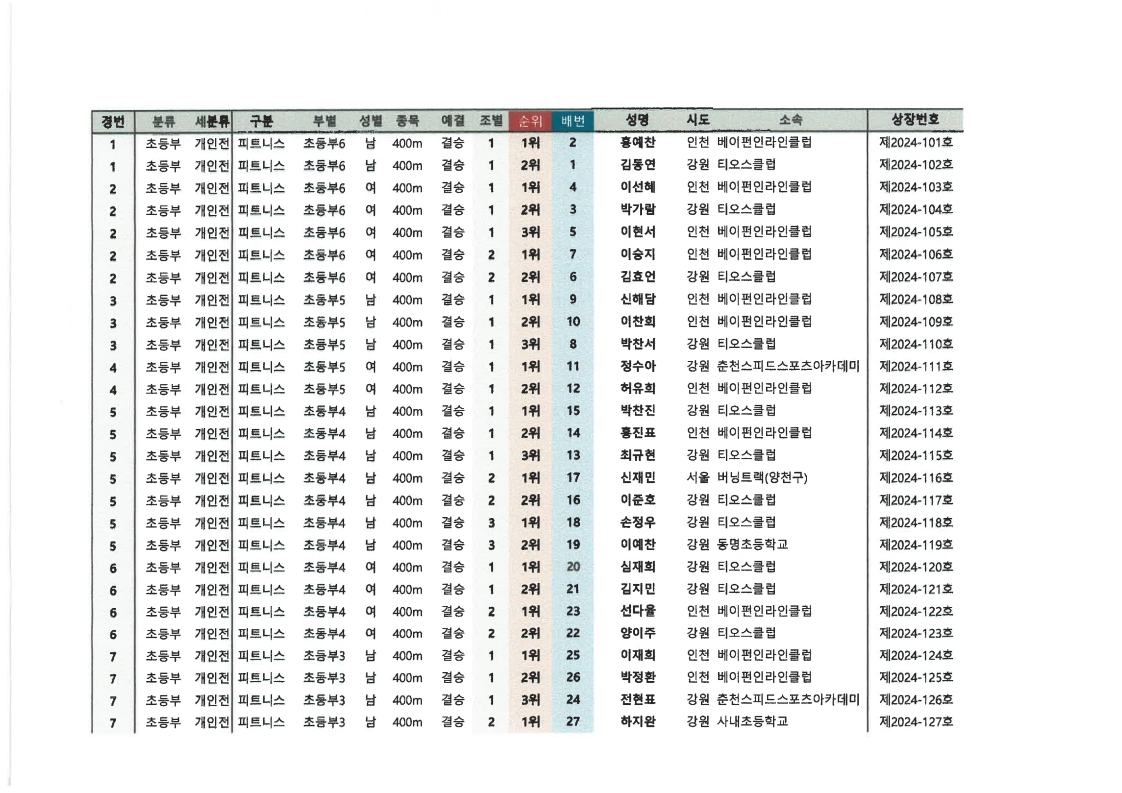The width and height of the screenshot is (1122, 793).
Task: Select the name 양이주
Action: (638, 633)
